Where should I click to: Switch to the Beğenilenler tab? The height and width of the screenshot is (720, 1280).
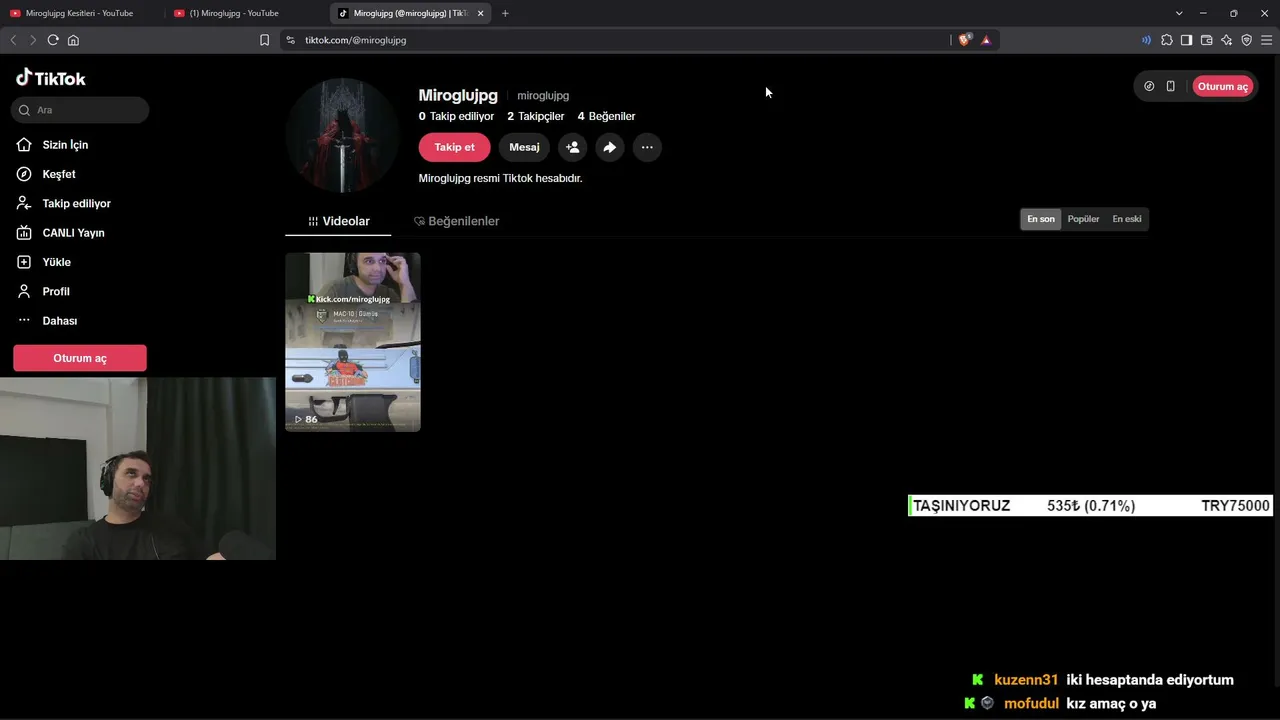click(x=456, y=221)
